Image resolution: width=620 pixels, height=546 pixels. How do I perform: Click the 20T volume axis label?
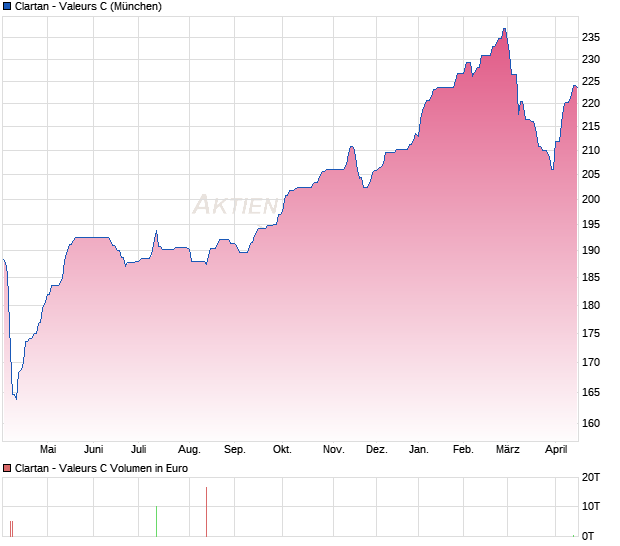591,478
